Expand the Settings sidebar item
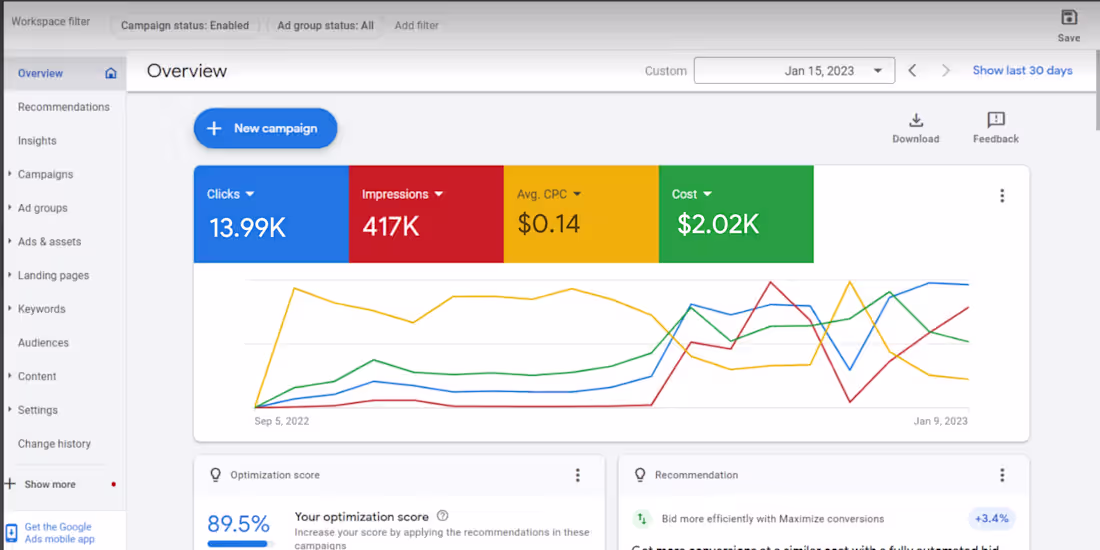Viewport: 1100px width, 550px height. tap(9, 410)
